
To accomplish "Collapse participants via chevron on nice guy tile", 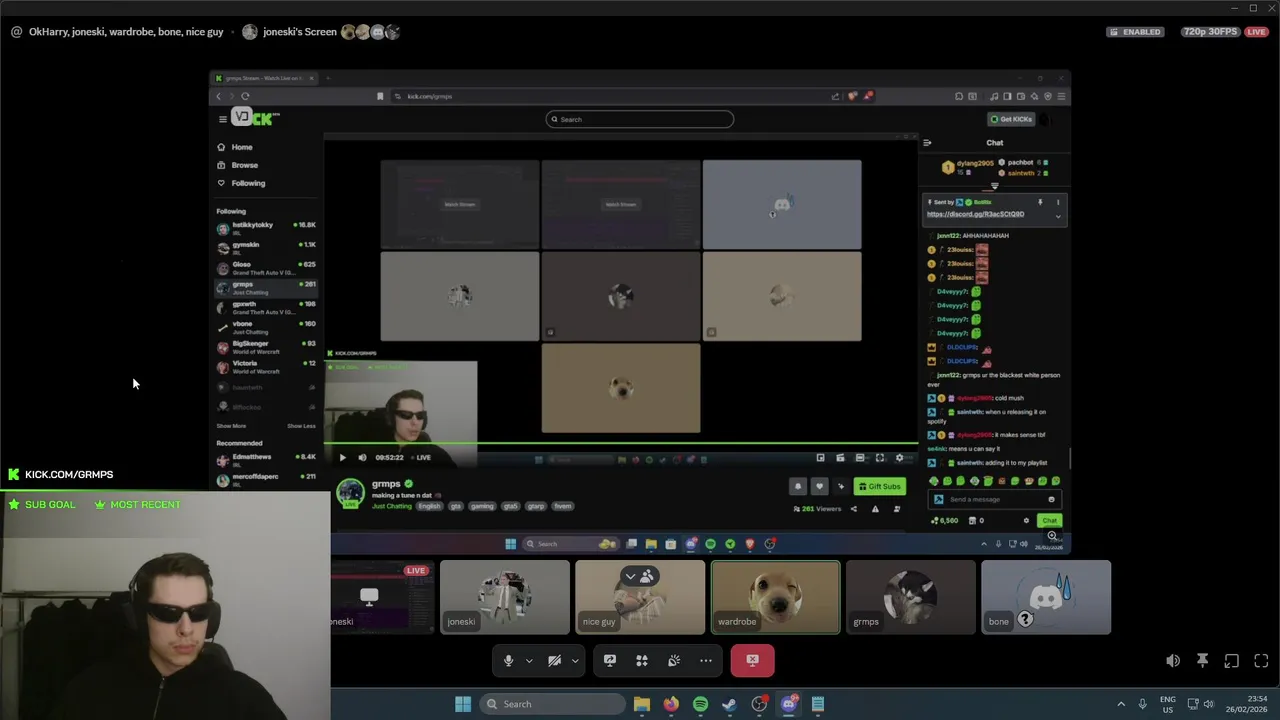I will coord(638,576).
